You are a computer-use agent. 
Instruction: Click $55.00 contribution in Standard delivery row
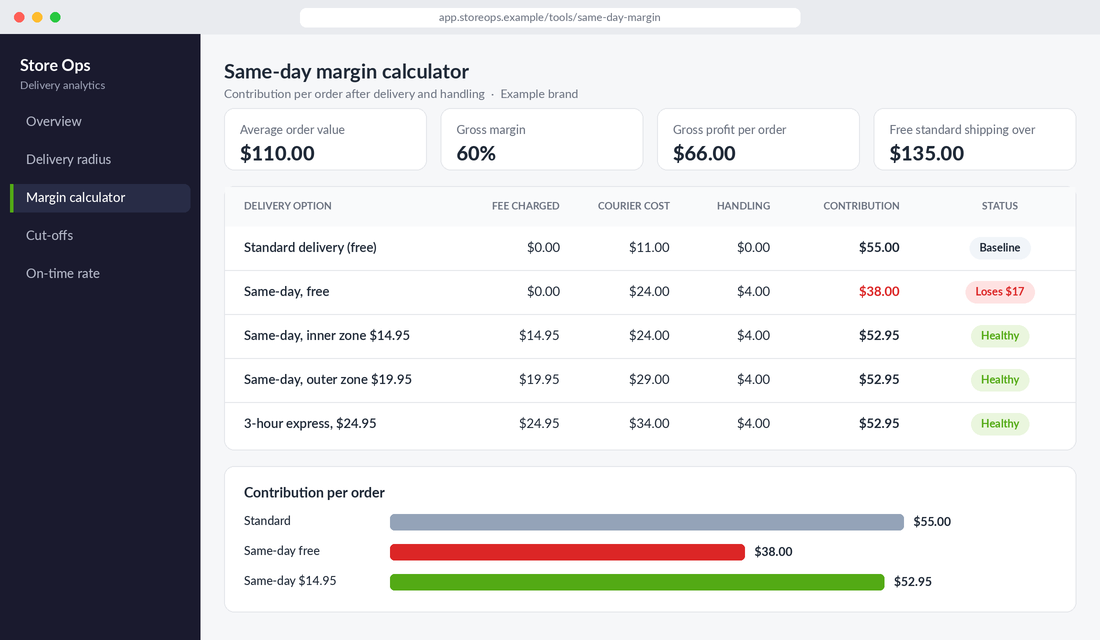coord(879,248)
